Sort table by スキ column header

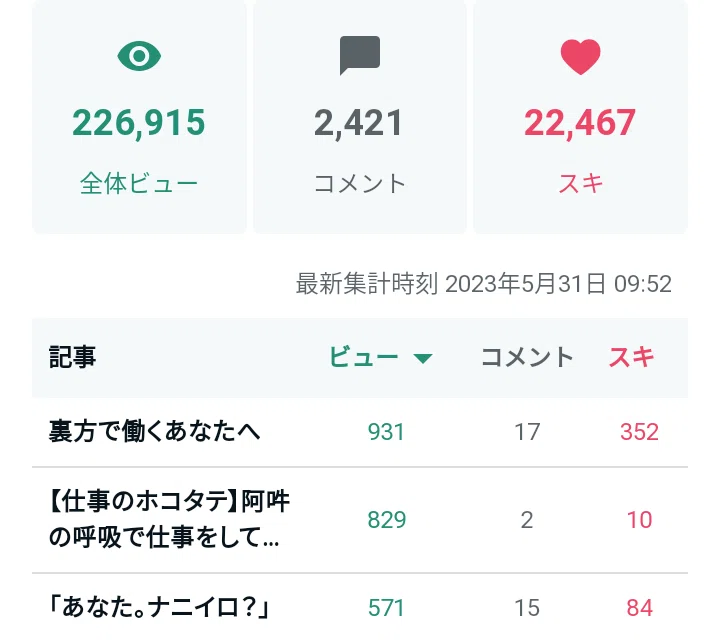tap(631, 357)
